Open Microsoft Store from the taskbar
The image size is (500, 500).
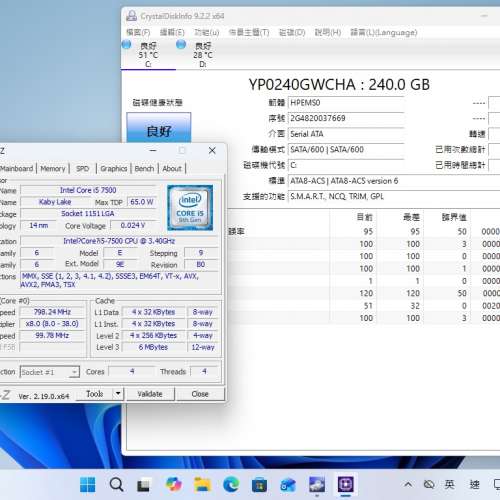tap(259, 485)
